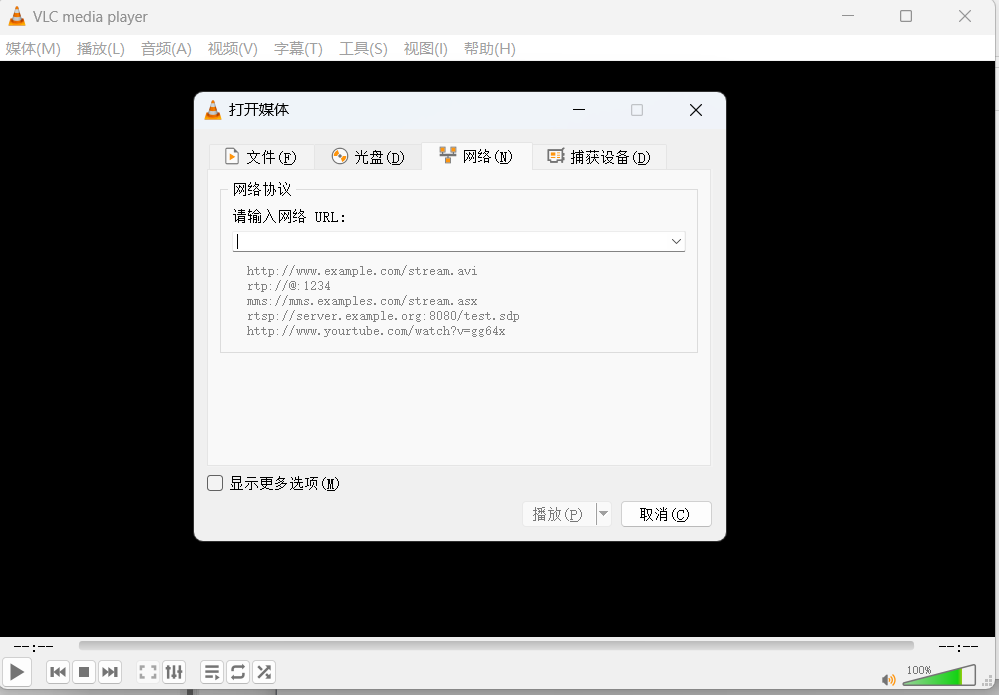
Task: Toggle fullscreen video mode icon
Action: tap(148, 671)
